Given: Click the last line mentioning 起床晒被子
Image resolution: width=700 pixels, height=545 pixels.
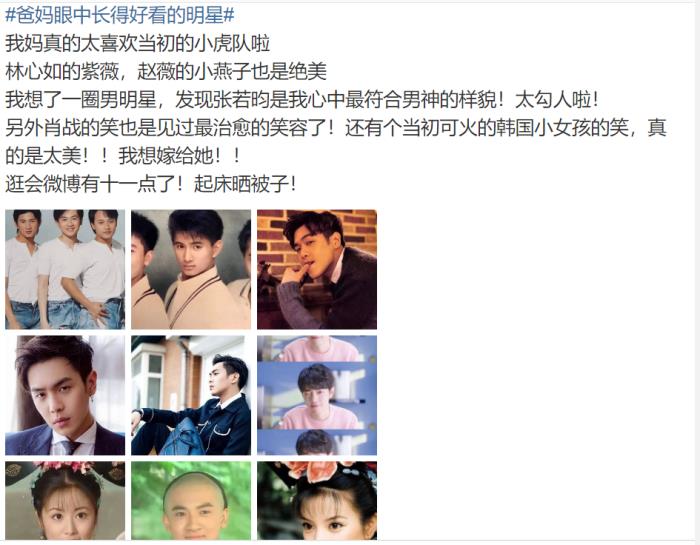Looking at the screenshot, I should pos(151,184).
